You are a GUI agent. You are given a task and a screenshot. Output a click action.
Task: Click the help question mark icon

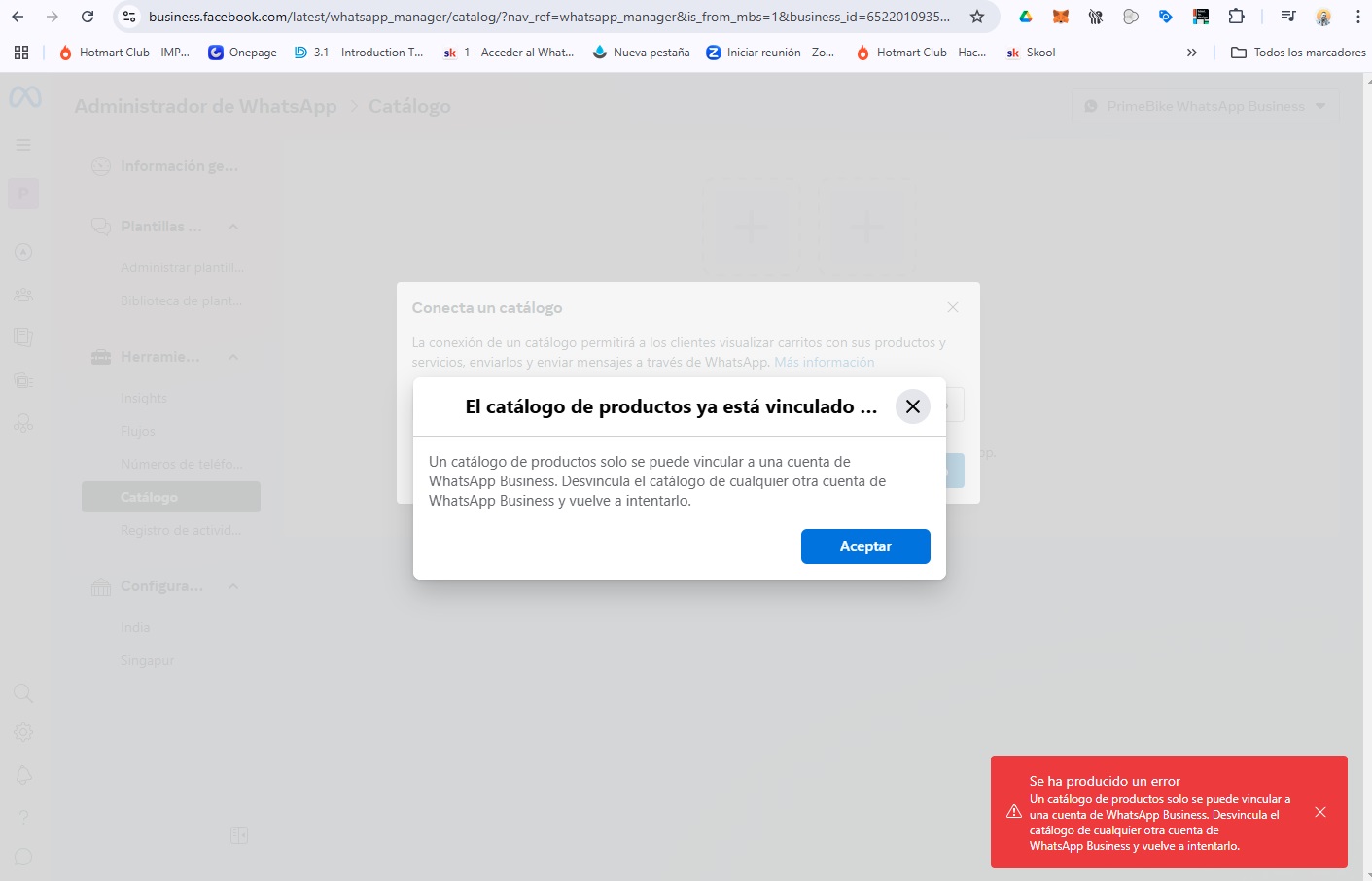[x=23, y=817]
